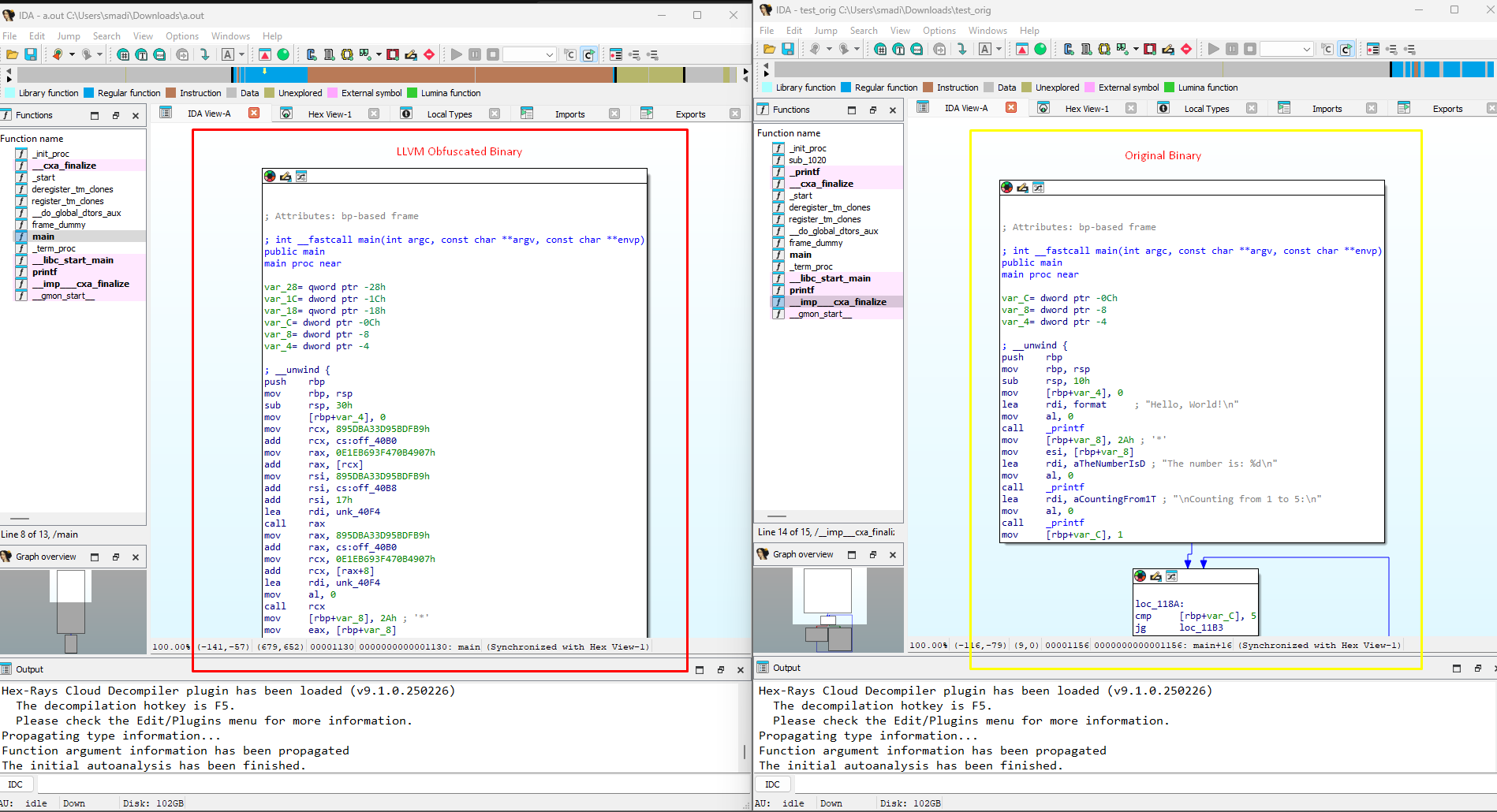This screenshot has width=1497, height=812.
Task: Click the T text search icon in test_orig toolbar
Action: tap(898, 49)
